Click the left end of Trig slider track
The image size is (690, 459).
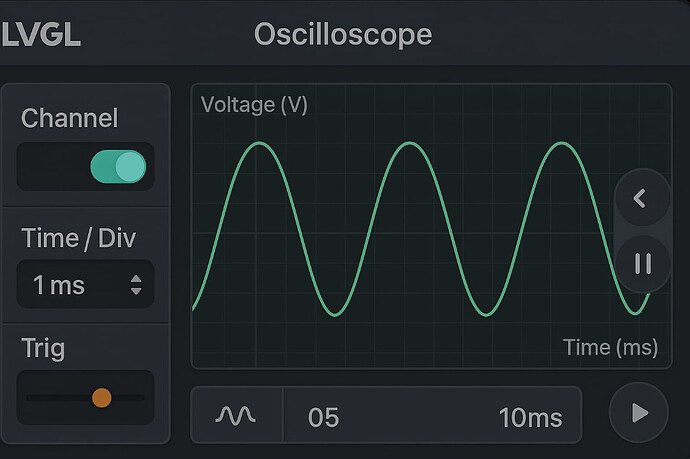[32, 398]
